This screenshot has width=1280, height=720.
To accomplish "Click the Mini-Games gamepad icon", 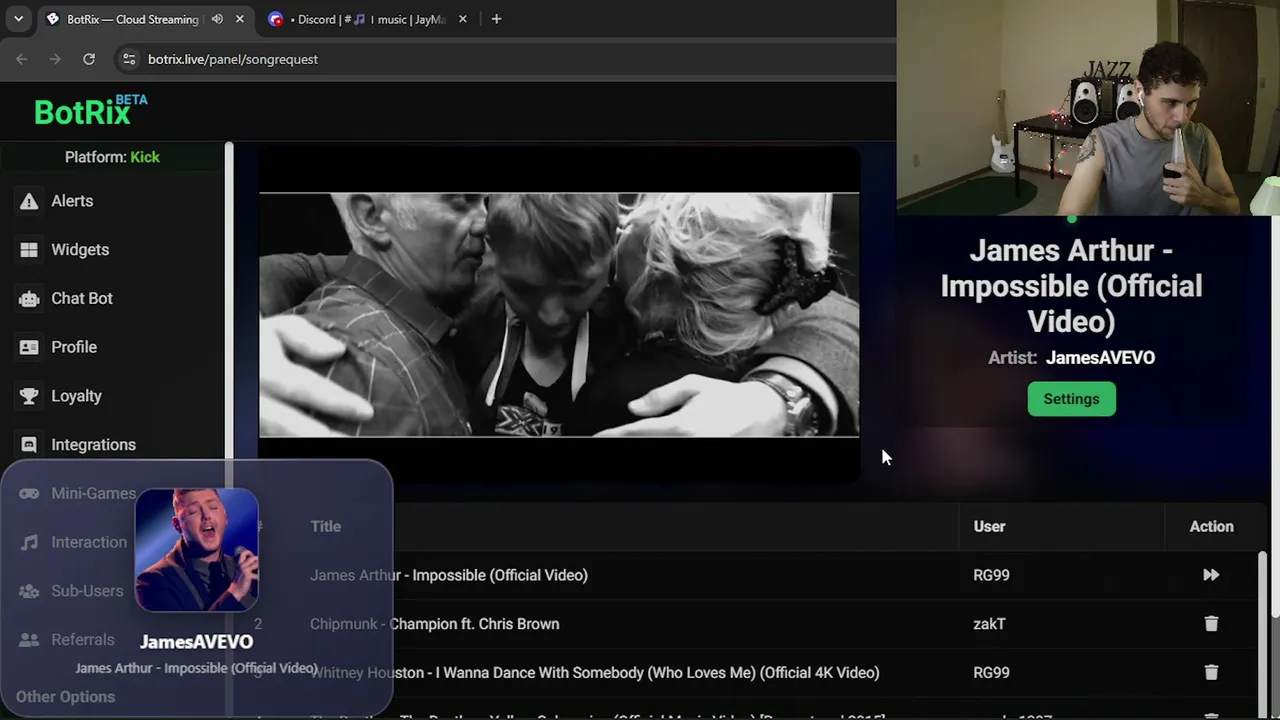I will [29, 493].
